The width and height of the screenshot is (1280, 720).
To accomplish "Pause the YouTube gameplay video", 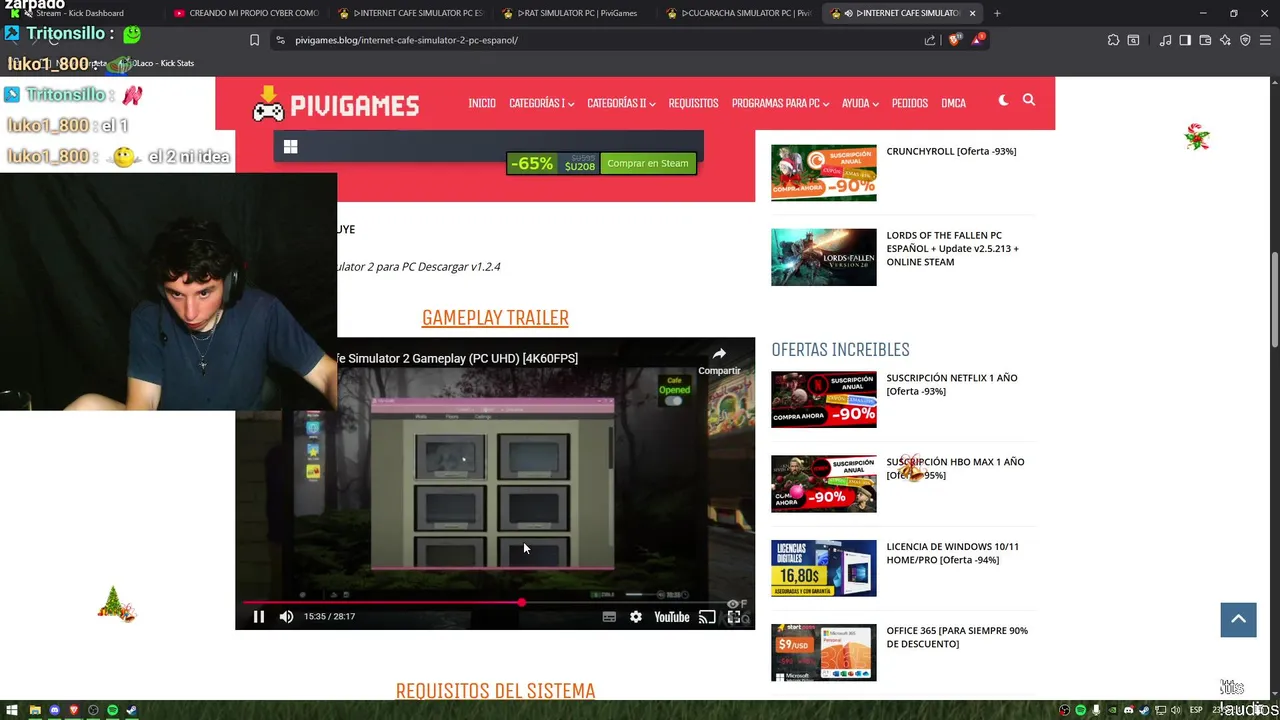I will click(258, 617).
